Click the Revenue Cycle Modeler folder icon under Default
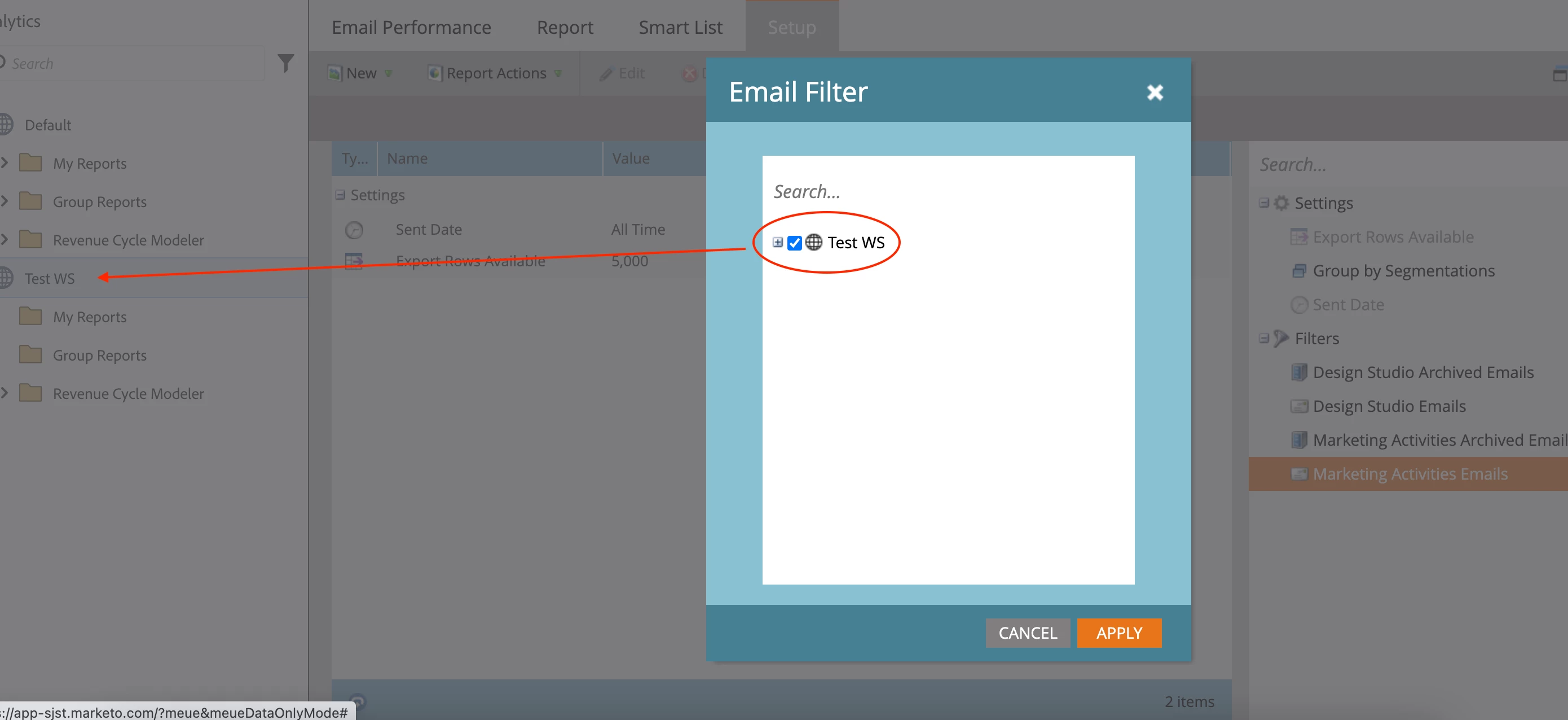This screenshot has height=720, width=1568. (30, 239)
